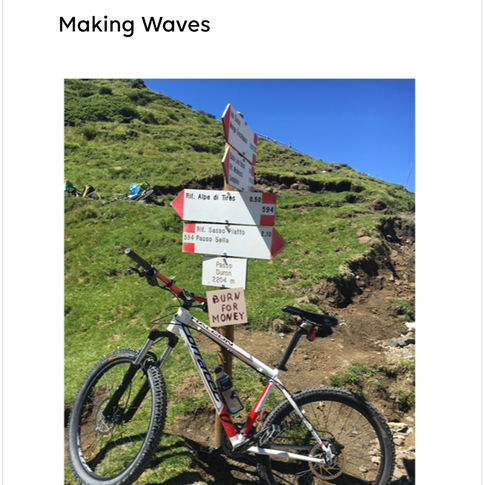The image size is (485, 485).
Task: Select the black bike saddle
Action: [x=310, y=316]
